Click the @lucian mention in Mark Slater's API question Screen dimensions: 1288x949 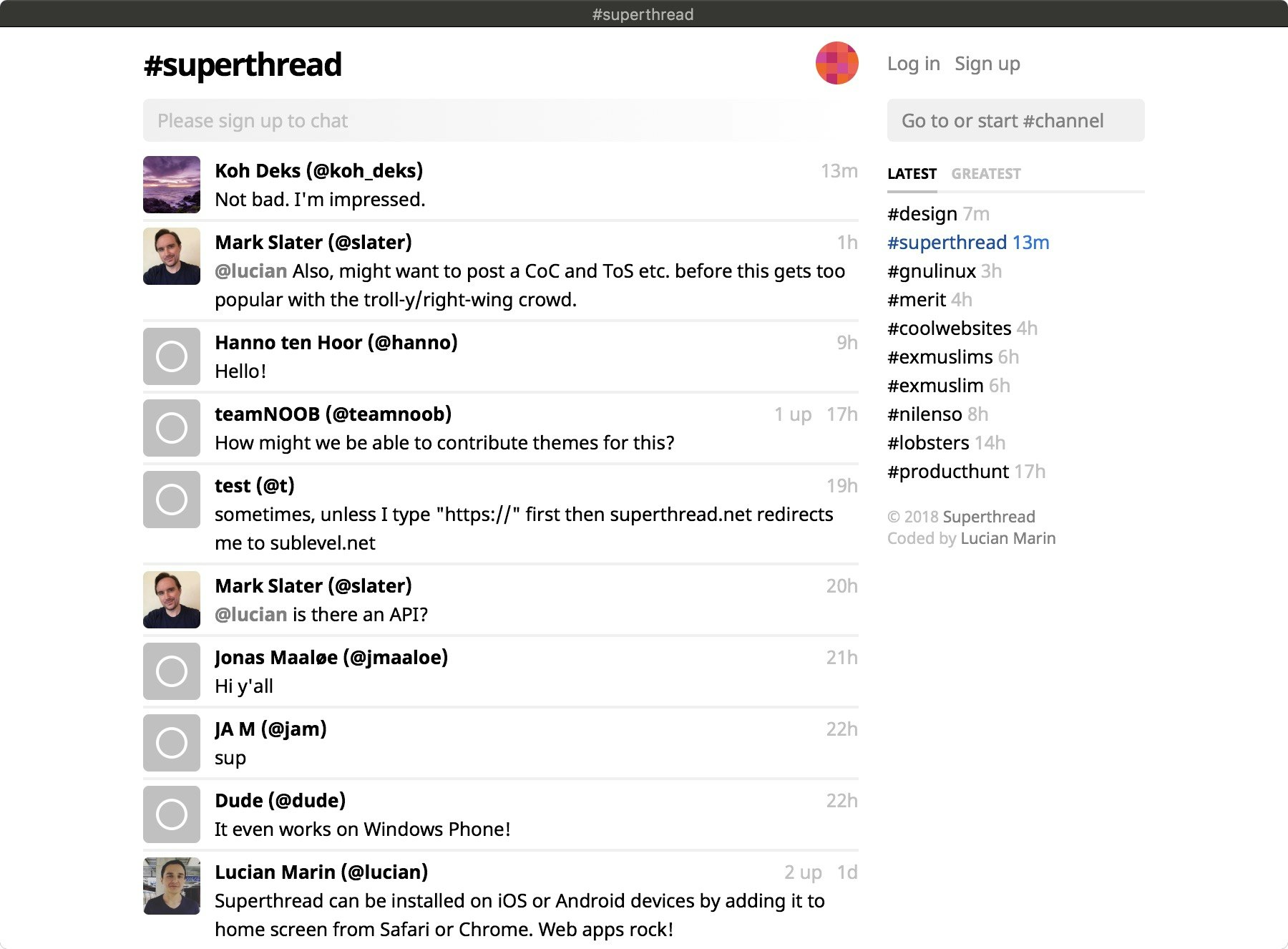[x=249, y=614]
